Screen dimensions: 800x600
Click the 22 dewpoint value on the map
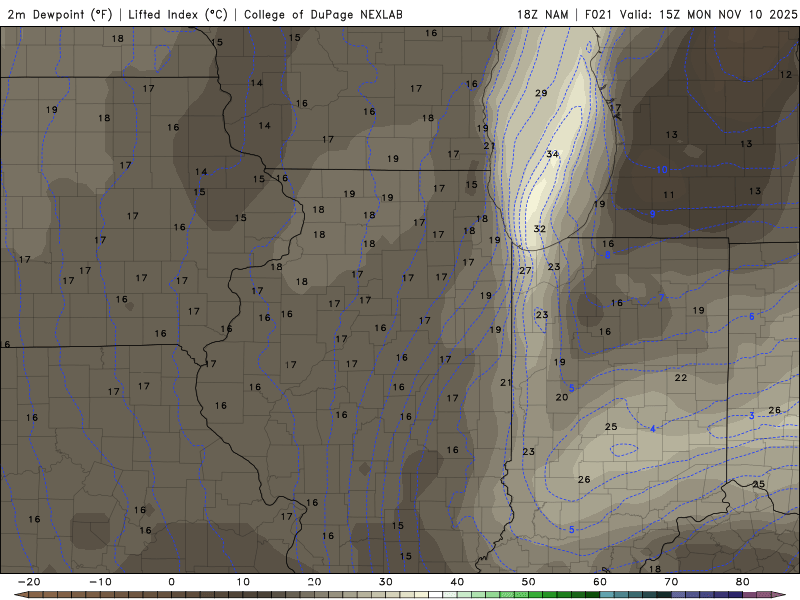[x=681, y=378]
